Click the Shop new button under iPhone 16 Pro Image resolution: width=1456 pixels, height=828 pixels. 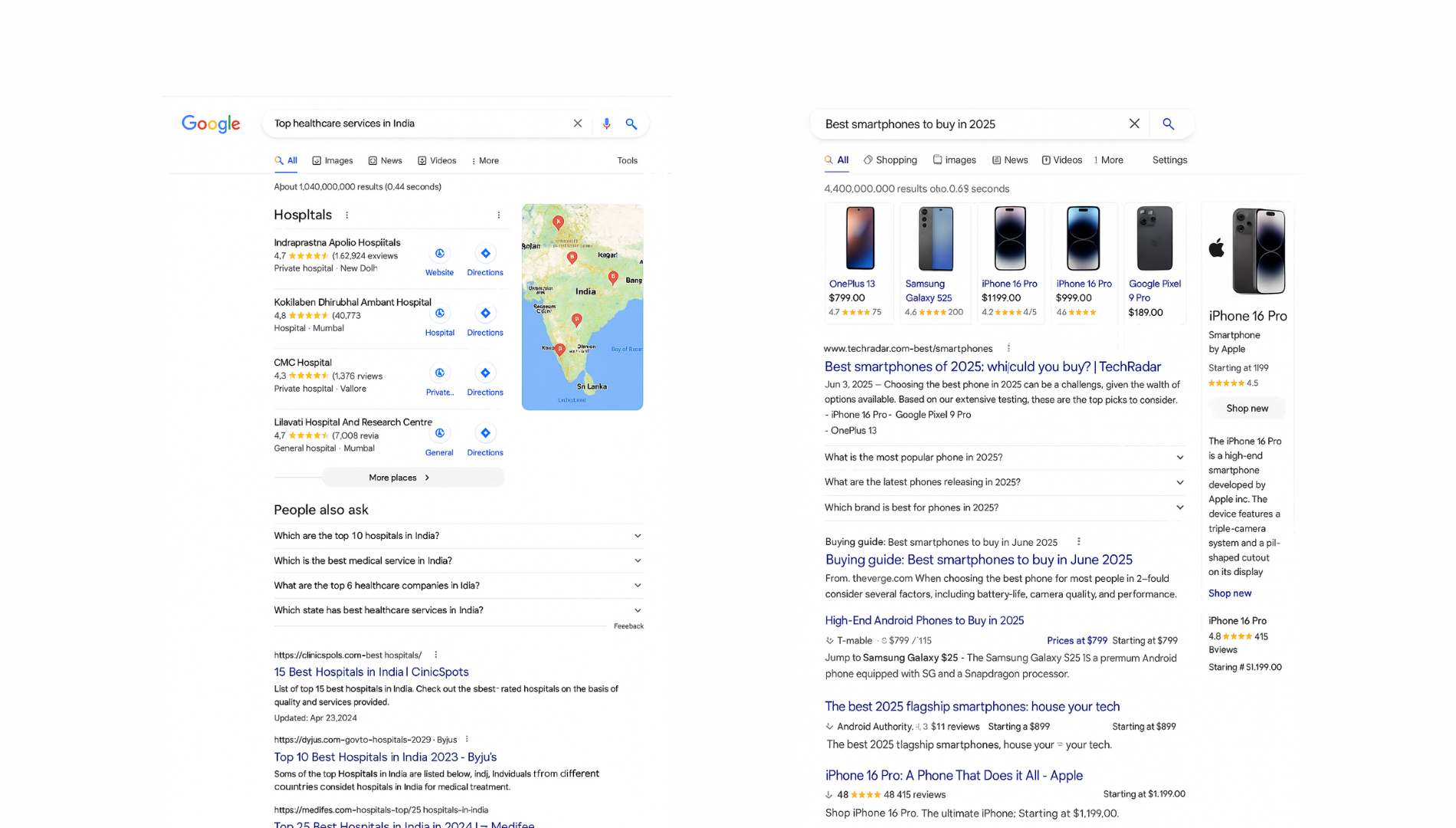click(1247, 409)
